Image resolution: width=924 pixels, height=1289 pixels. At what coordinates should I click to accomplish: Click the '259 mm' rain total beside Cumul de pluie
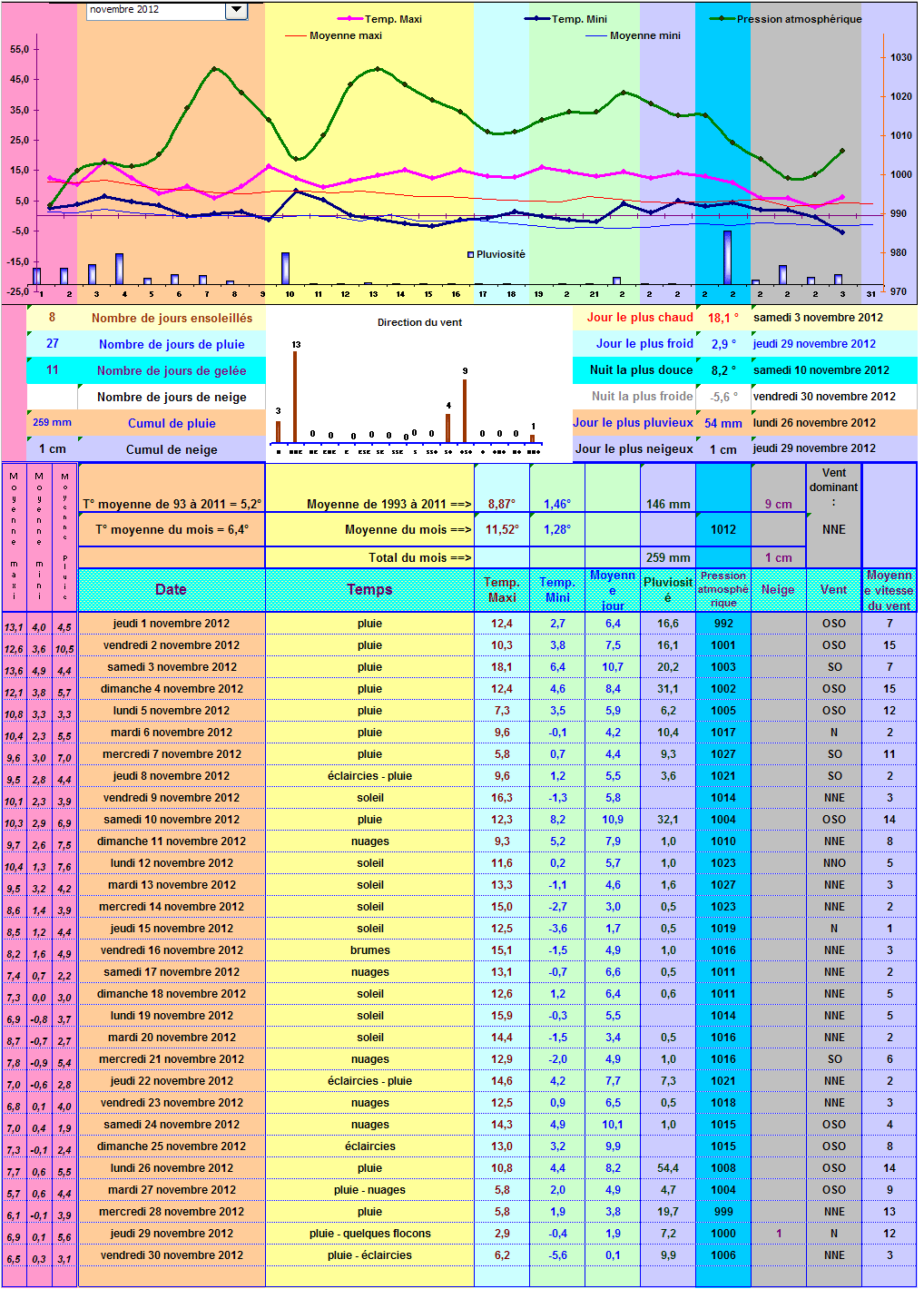click(x=52, y=422)
